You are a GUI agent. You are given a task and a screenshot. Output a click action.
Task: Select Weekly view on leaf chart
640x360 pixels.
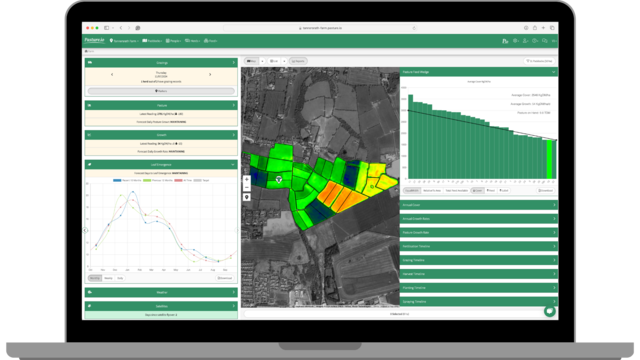coord(108,278)
